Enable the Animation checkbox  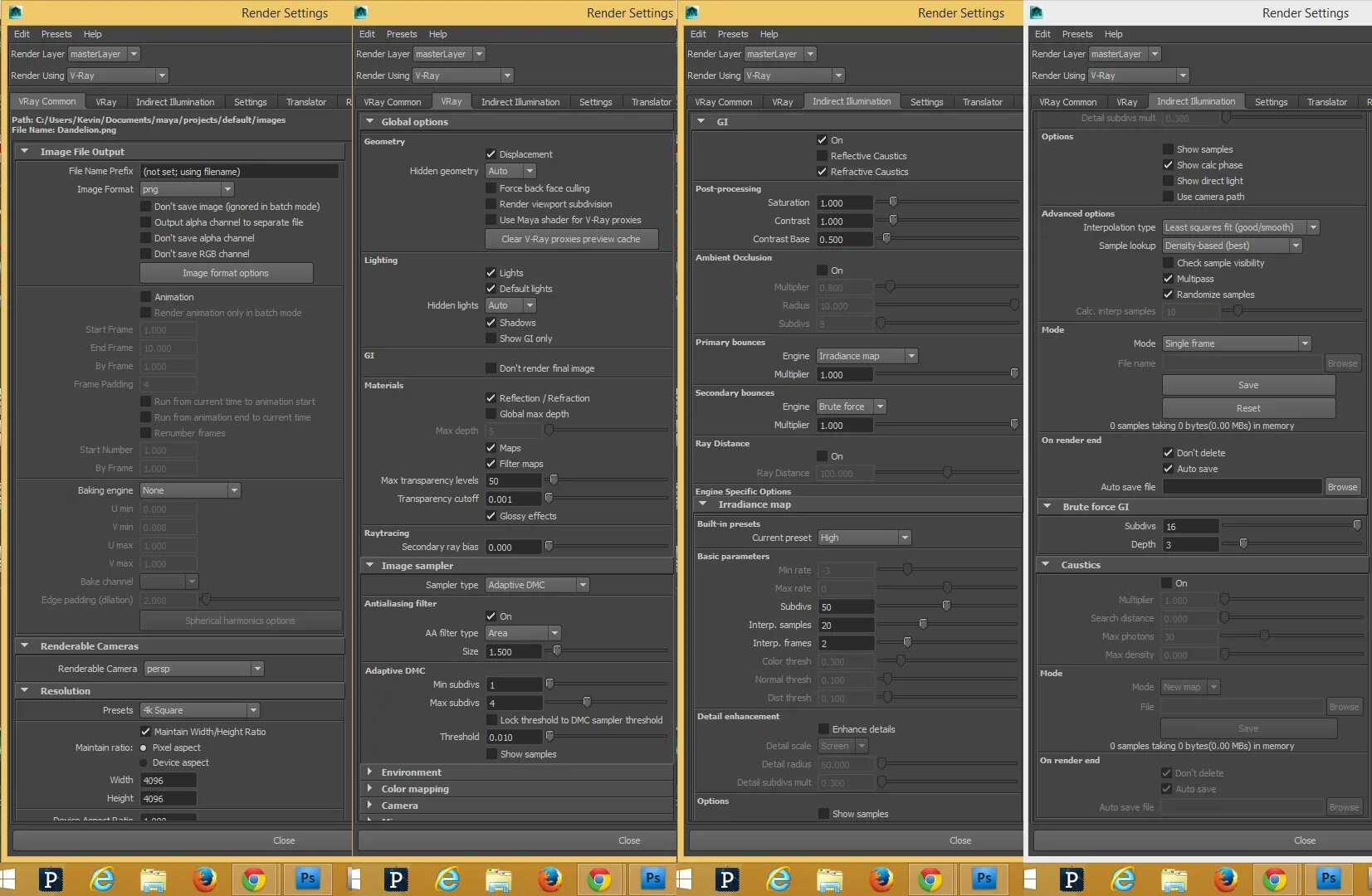146,297
